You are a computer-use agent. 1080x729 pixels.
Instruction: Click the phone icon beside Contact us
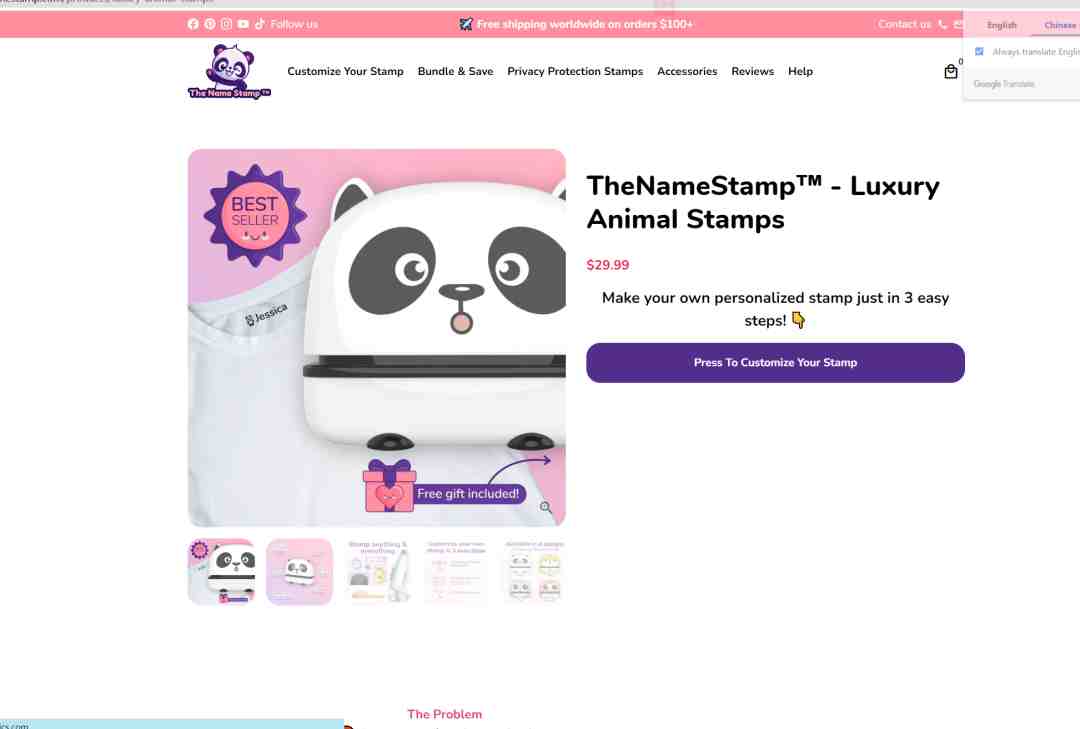point(942,24)
